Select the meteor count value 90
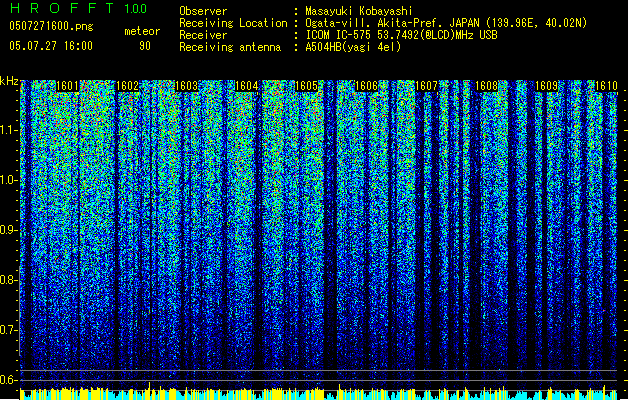The width and height of the screenshot is (629, 400). (x=145, y=46)
